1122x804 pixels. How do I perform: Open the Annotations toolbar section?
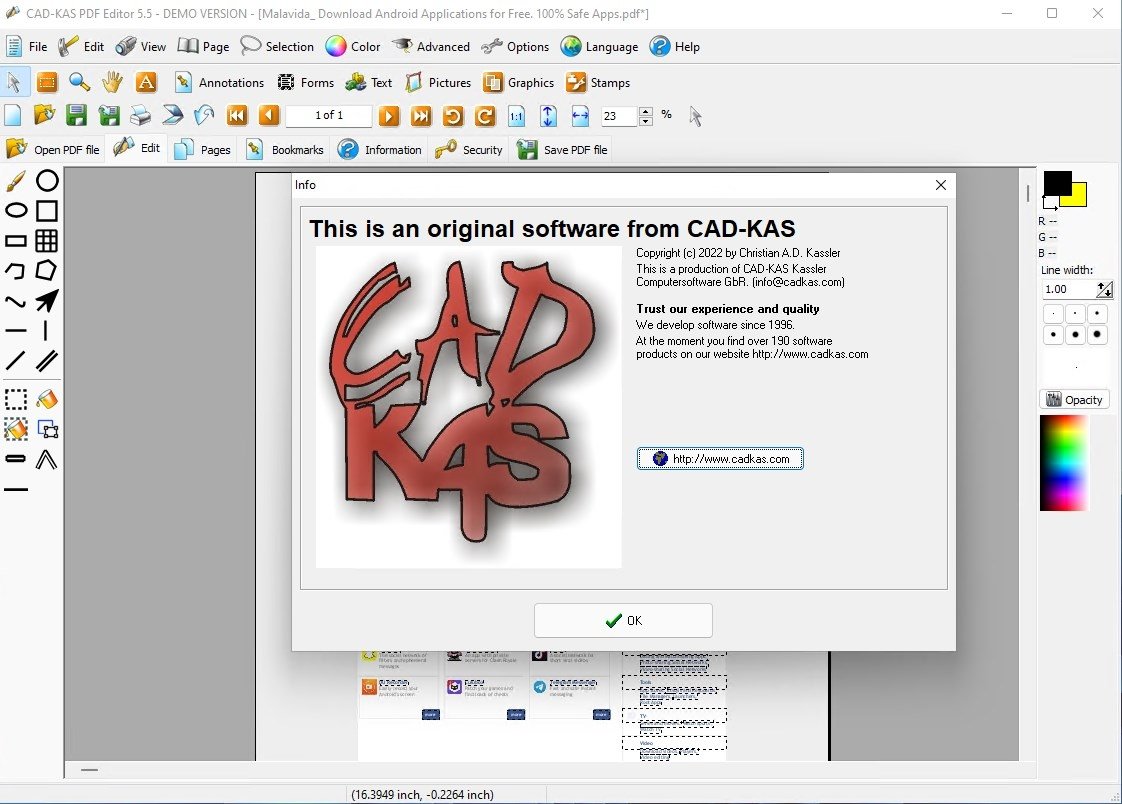(220, 82)
